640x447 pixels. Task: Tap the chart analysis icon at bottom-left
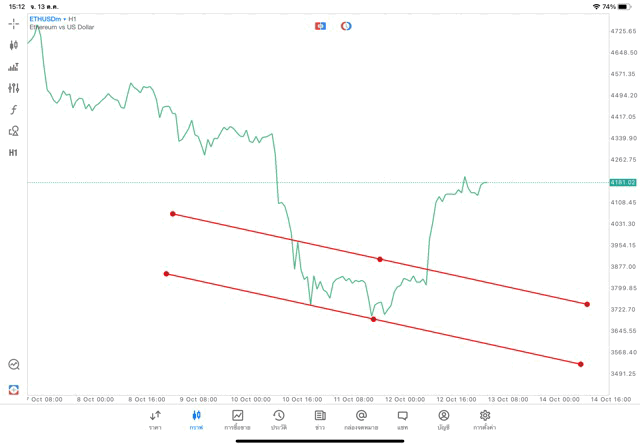(13, 365)
